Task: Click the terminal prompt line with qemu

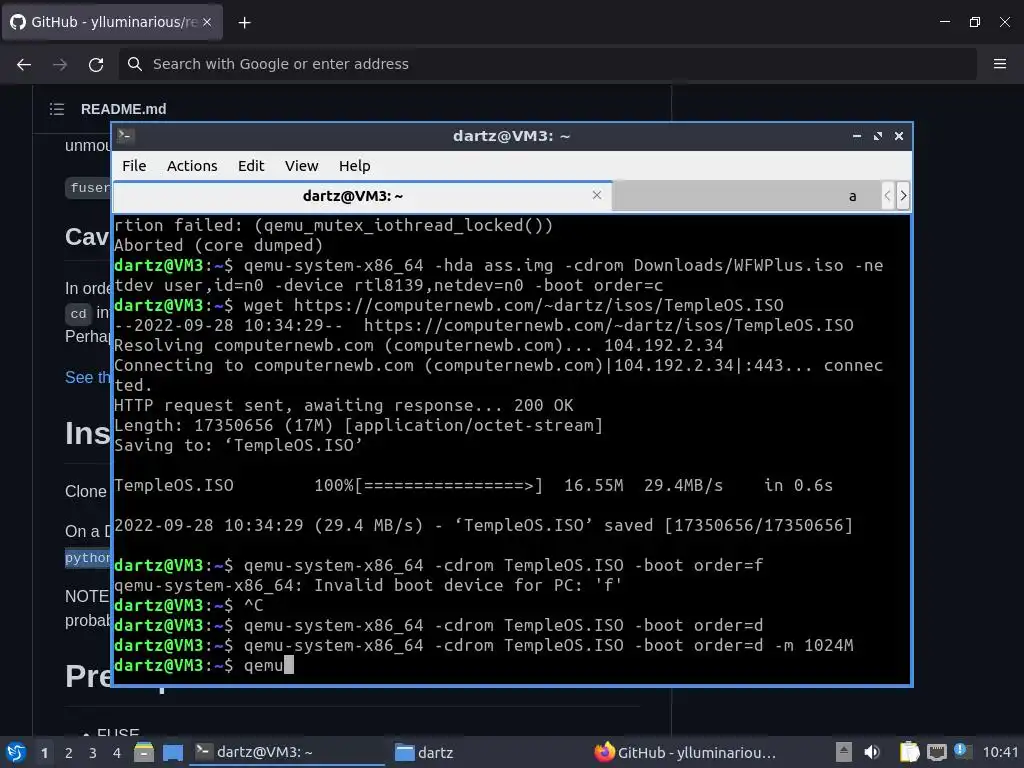Action: (204, 665)
